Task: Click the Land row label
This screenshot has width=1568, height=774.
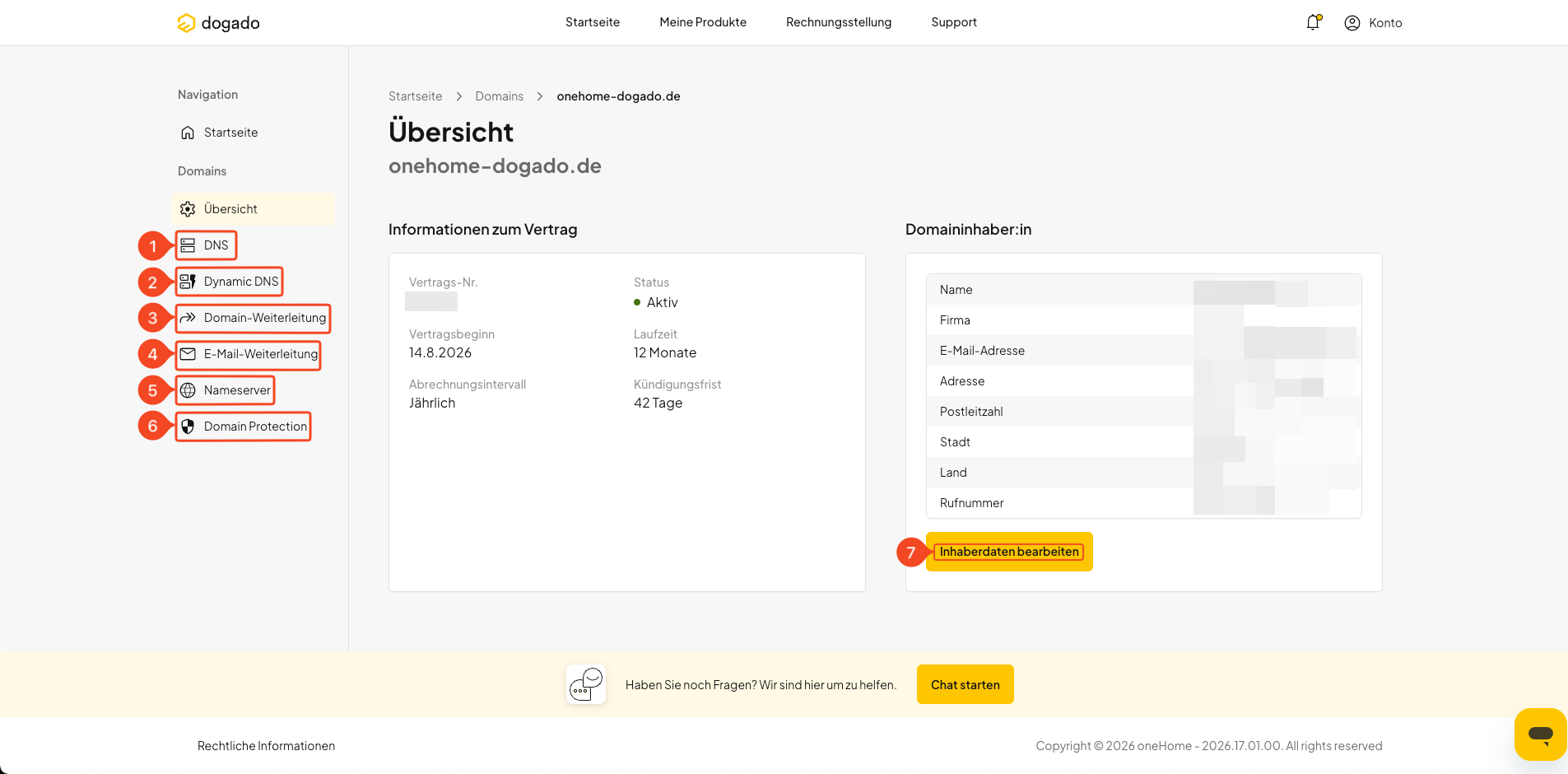Action: tap(953, 473)
